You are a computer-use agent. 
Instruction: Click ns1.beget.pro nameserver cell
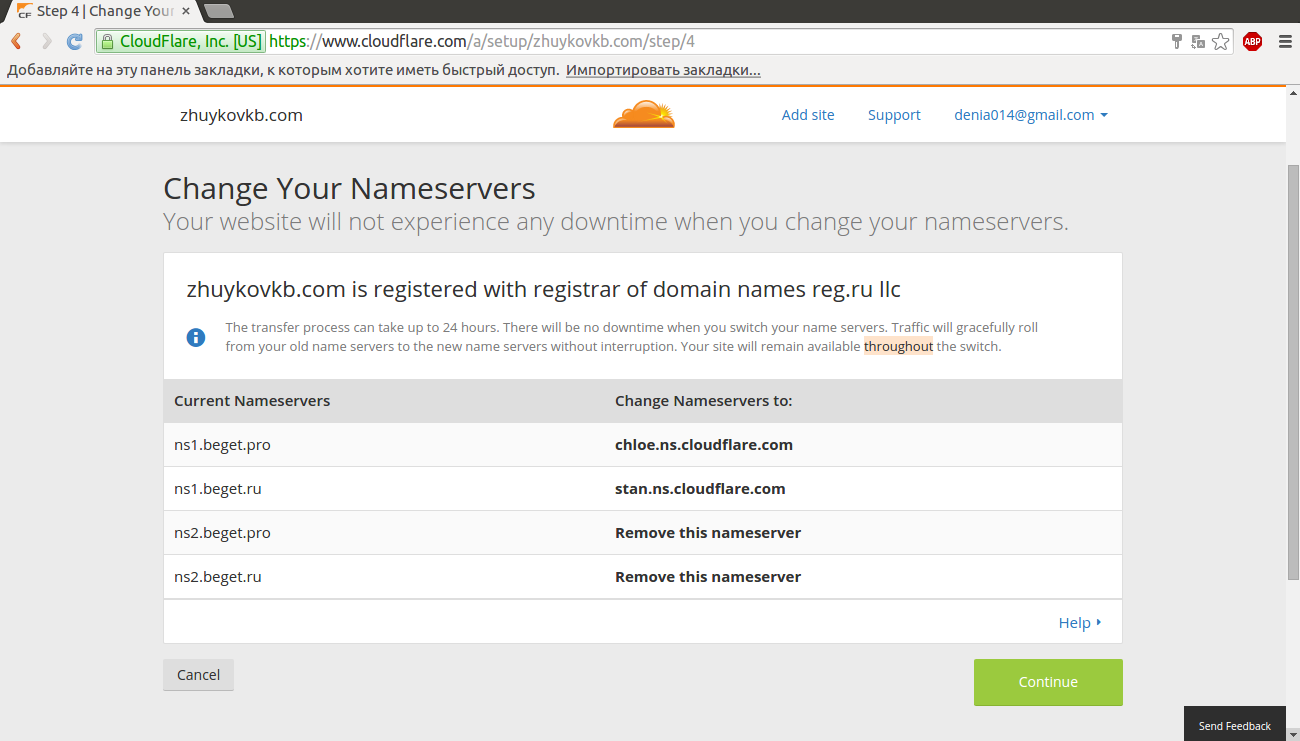pos(222,445)
